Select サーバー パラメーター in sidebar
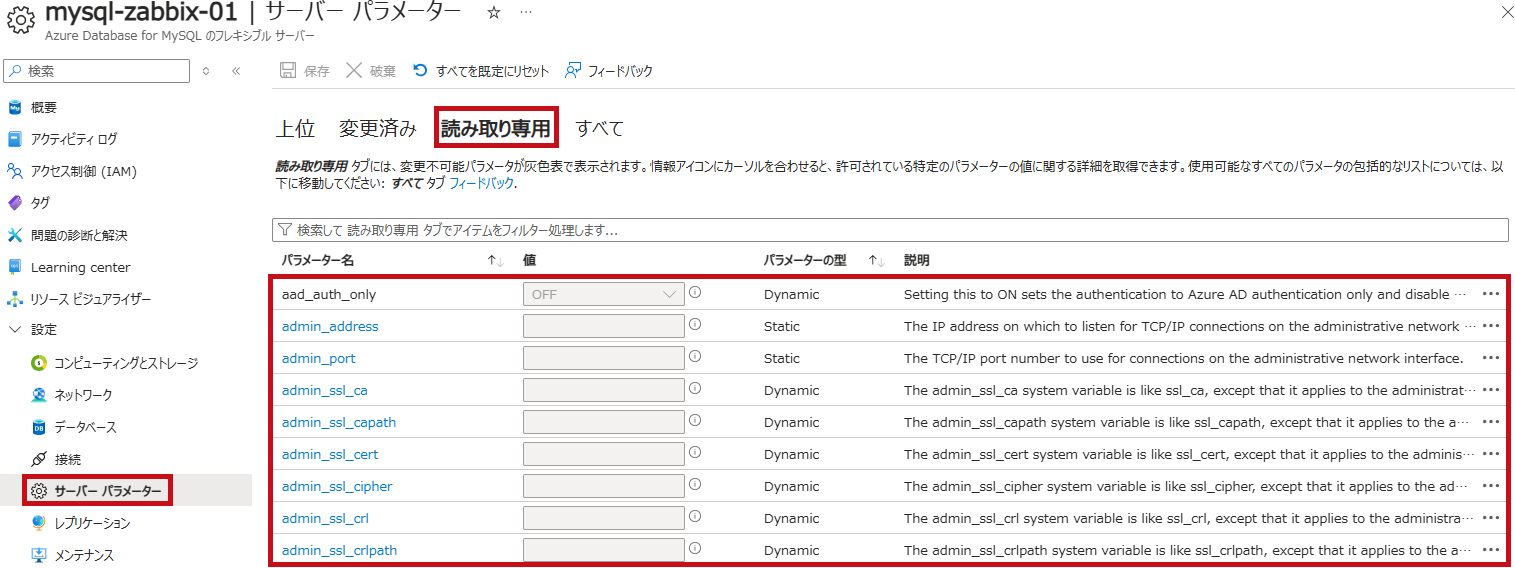 click(x=107, y=491)
